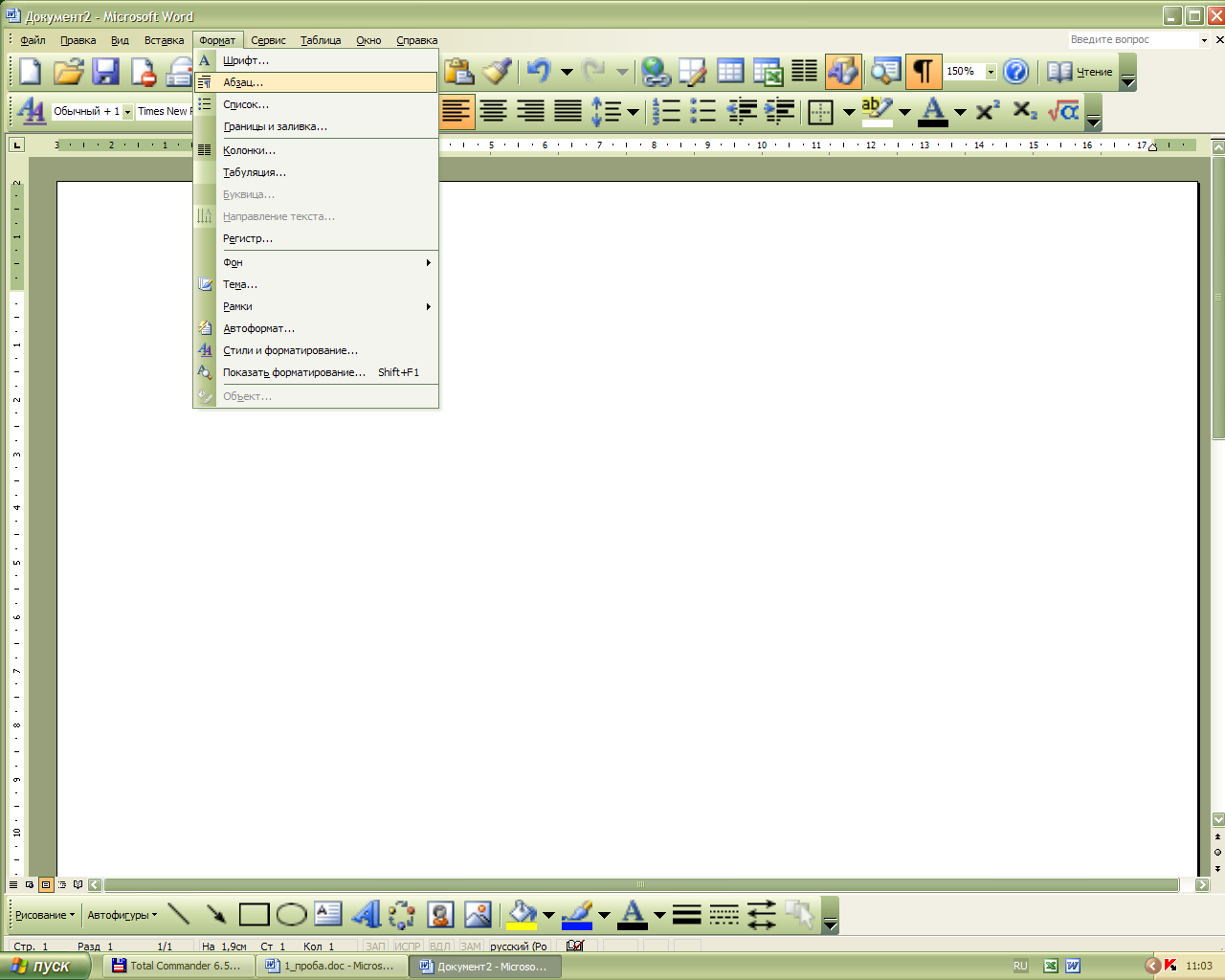1225x980 pixels.
Task: Open the Undo history dropdown arrow
Action: click(567, 72)
